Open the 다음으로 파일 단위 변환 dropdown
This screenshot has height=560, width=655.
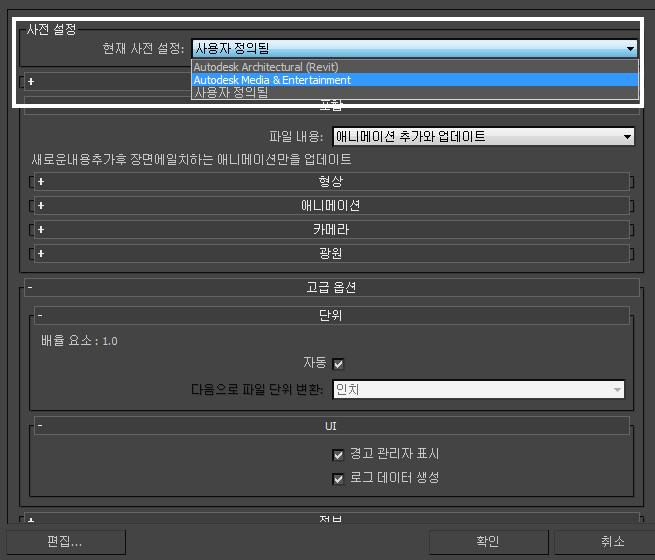pyautogui.click(x=479, y=390)
